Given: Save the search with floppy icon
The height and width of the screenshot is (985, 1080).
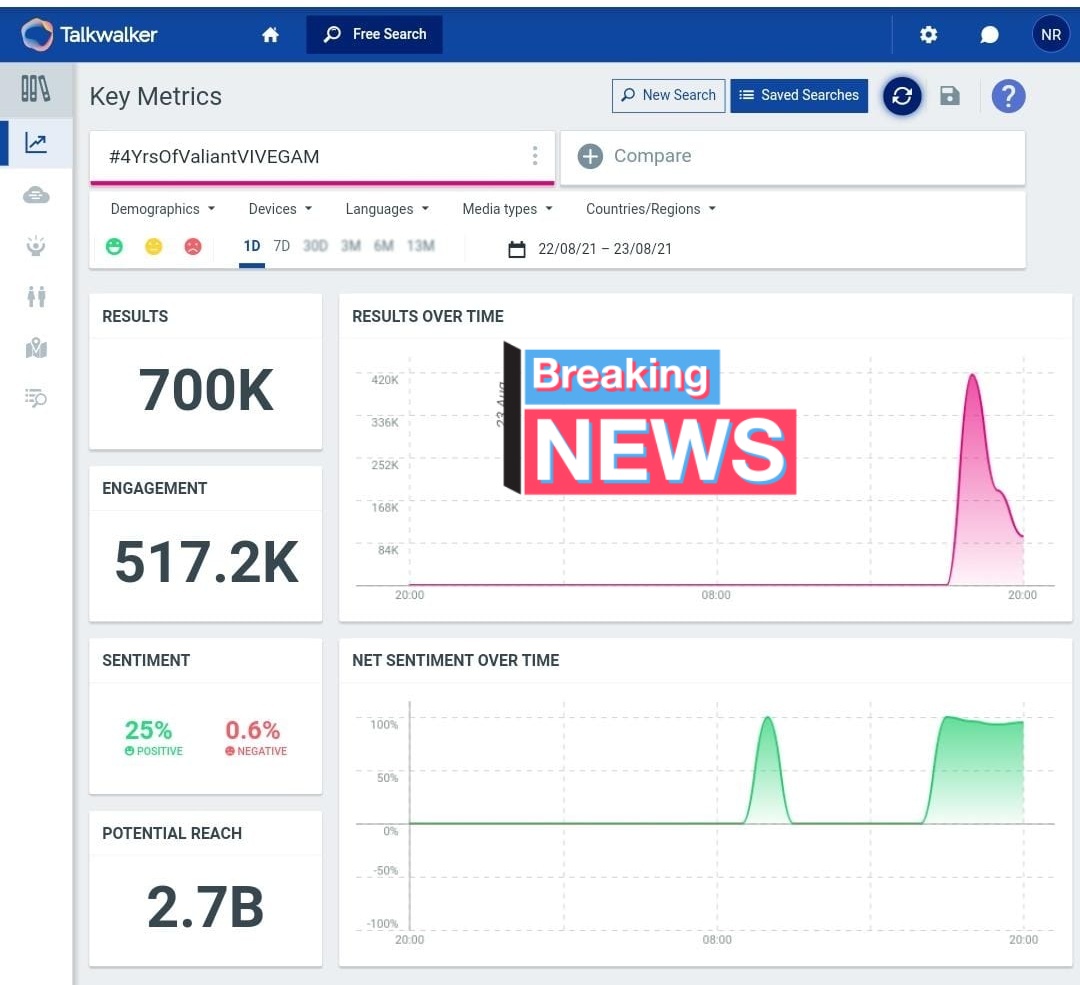Looking at the screenshot, I should coord(950,96).
